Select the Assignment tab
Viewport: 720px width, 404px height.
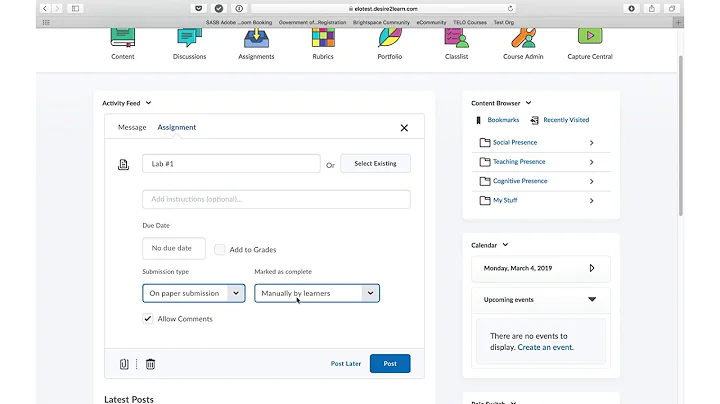point(177,127)
